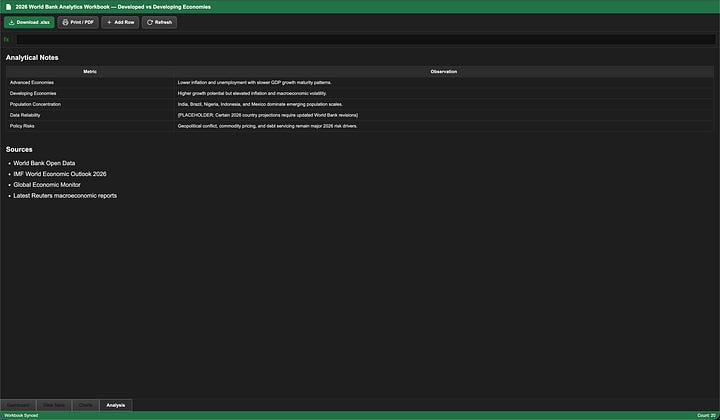Click the Download .xlsx button
The image size is (720, 420).
point(29,22)
